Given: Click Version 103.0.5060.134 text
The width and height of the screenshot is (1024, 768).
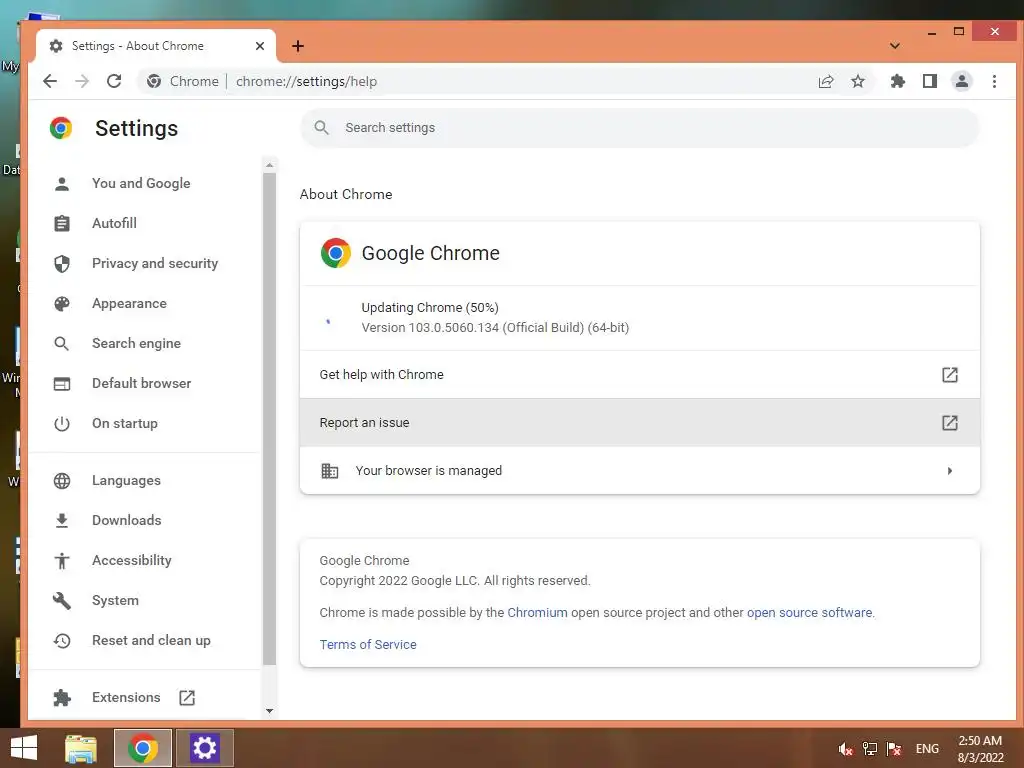Looking at the screenshot, I should point(495,328).
